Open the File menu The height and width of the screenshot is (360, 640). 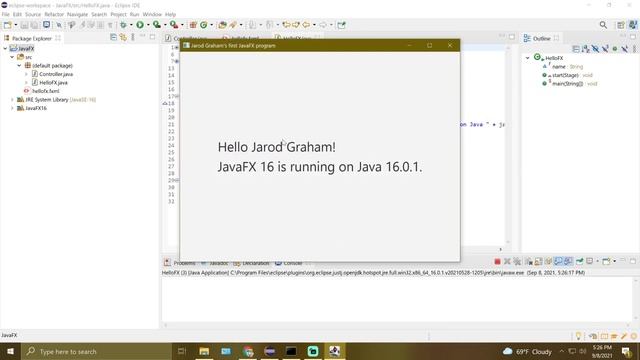click(x=6, y=14)
